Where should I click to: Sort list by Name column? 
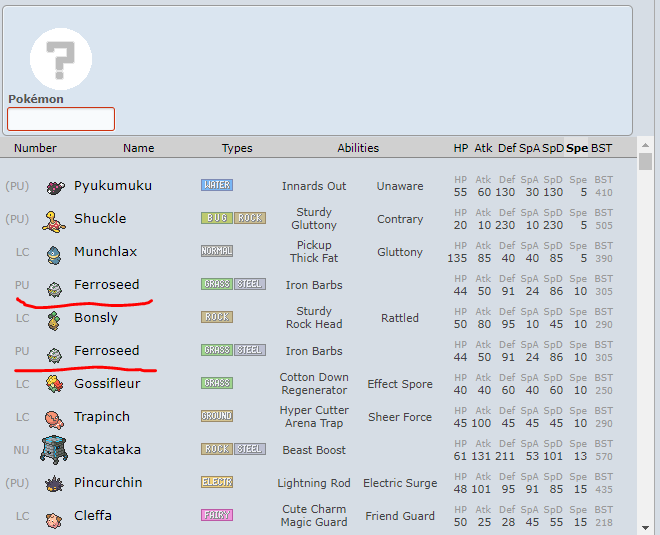[x=138, y=148]
